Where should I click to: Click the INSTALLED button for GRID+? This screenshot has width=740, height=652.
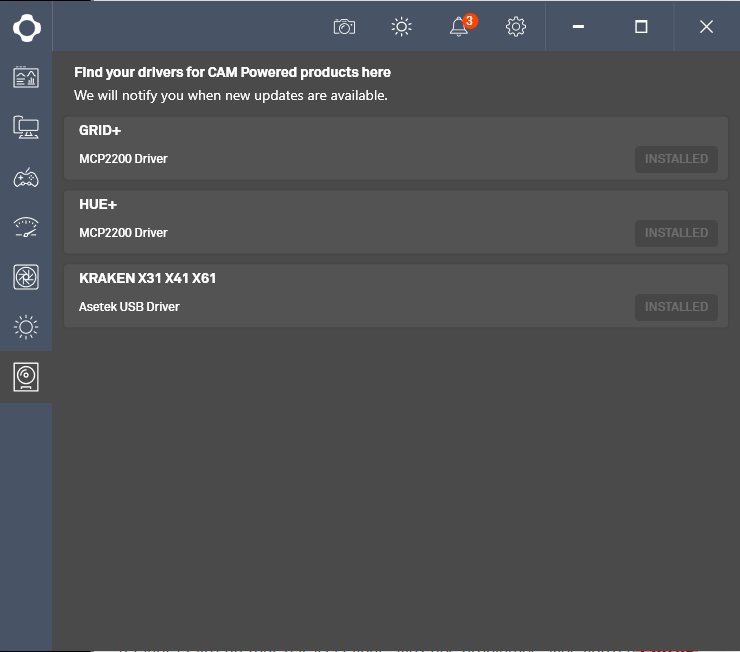676,159
